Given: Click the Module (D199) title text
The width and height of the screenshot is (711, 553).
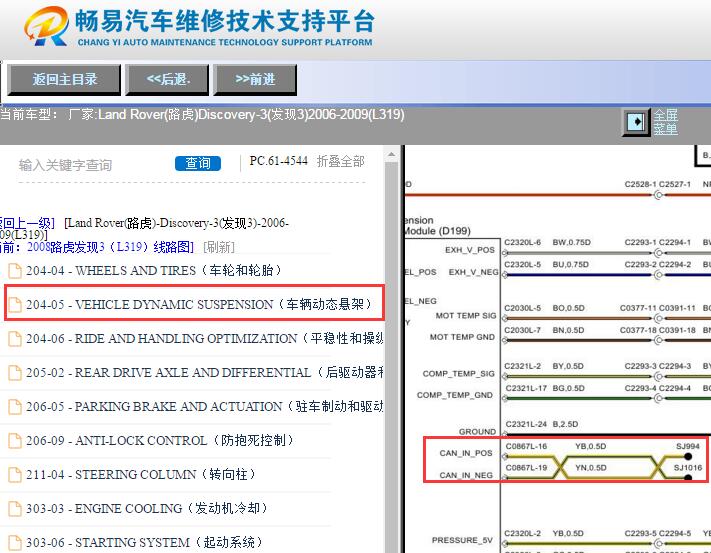Looking at the screenshot, I should [x=437, y=231].
